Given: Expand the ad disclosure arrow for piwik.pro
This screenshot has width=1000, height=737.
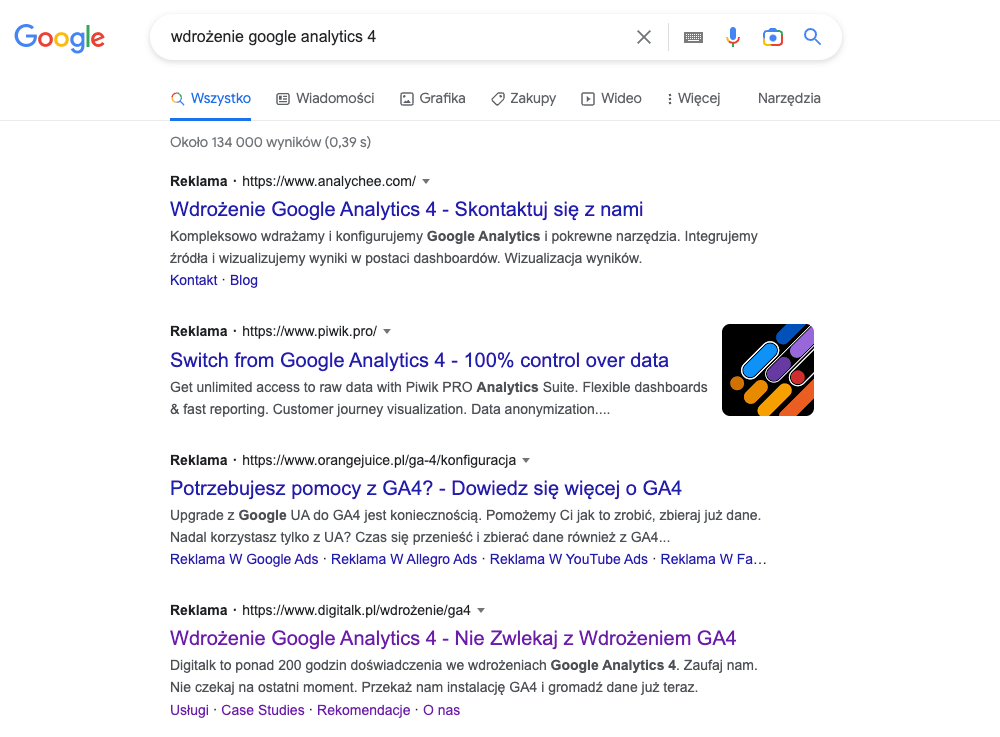Looking at the screenshot, I should 387,331.
